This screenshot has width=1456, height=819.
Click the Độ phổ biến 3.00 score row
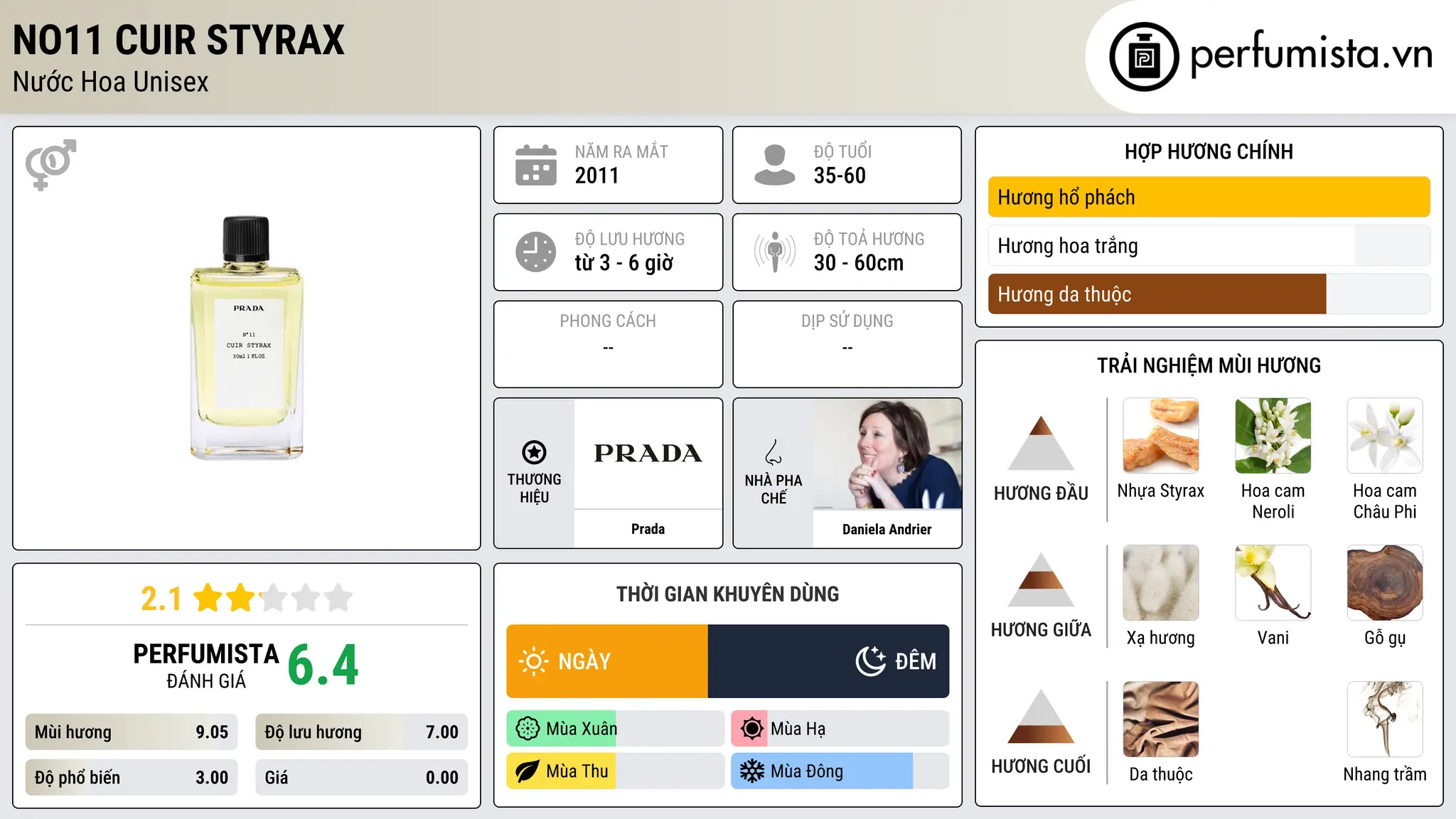(x=132, y=777)
